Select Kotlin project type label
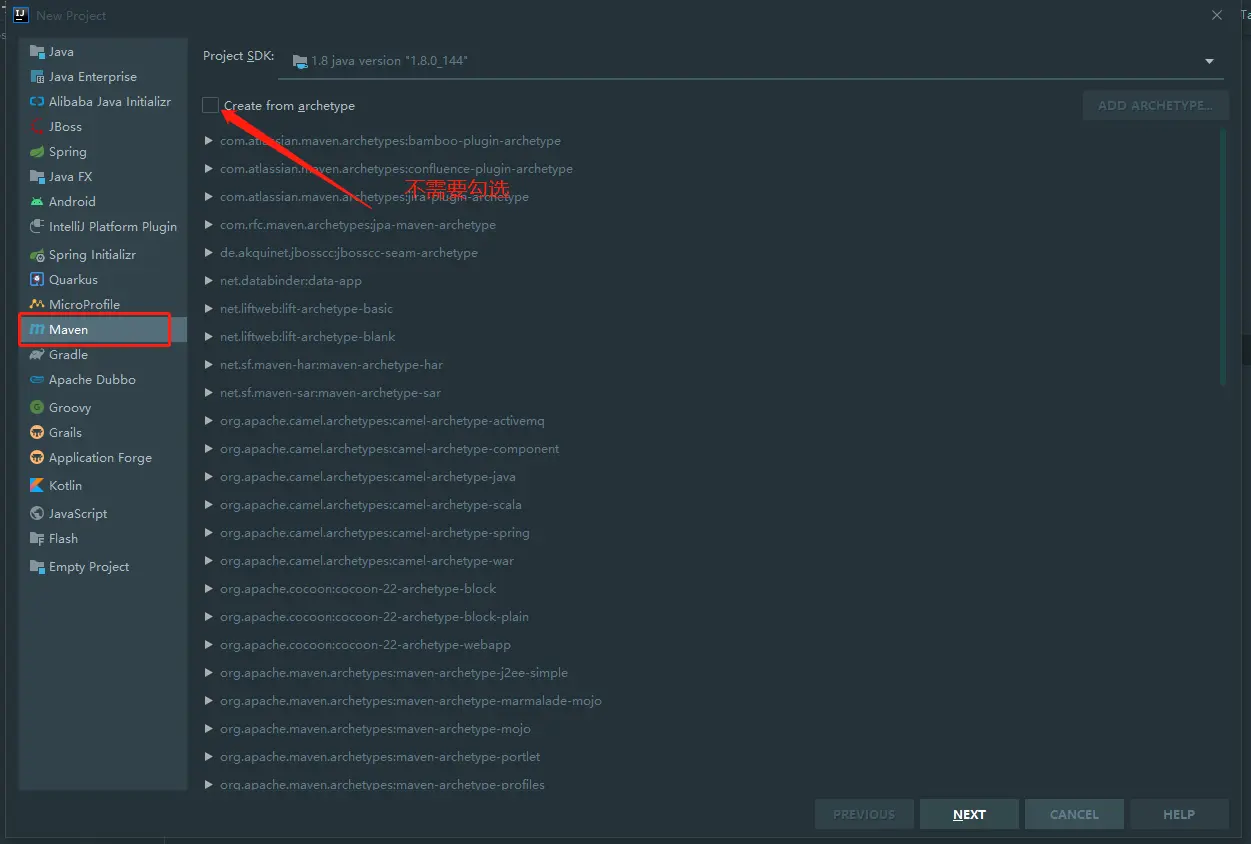Screen dimensions: 1251x844 65,486
